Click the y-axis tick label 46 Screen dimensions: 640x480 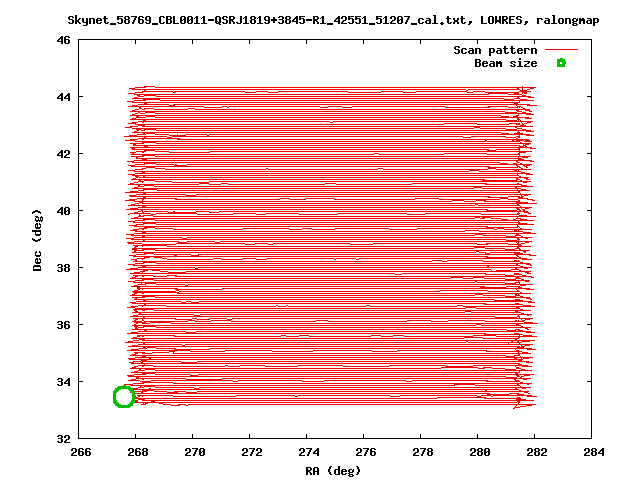[x=63, y=40]
